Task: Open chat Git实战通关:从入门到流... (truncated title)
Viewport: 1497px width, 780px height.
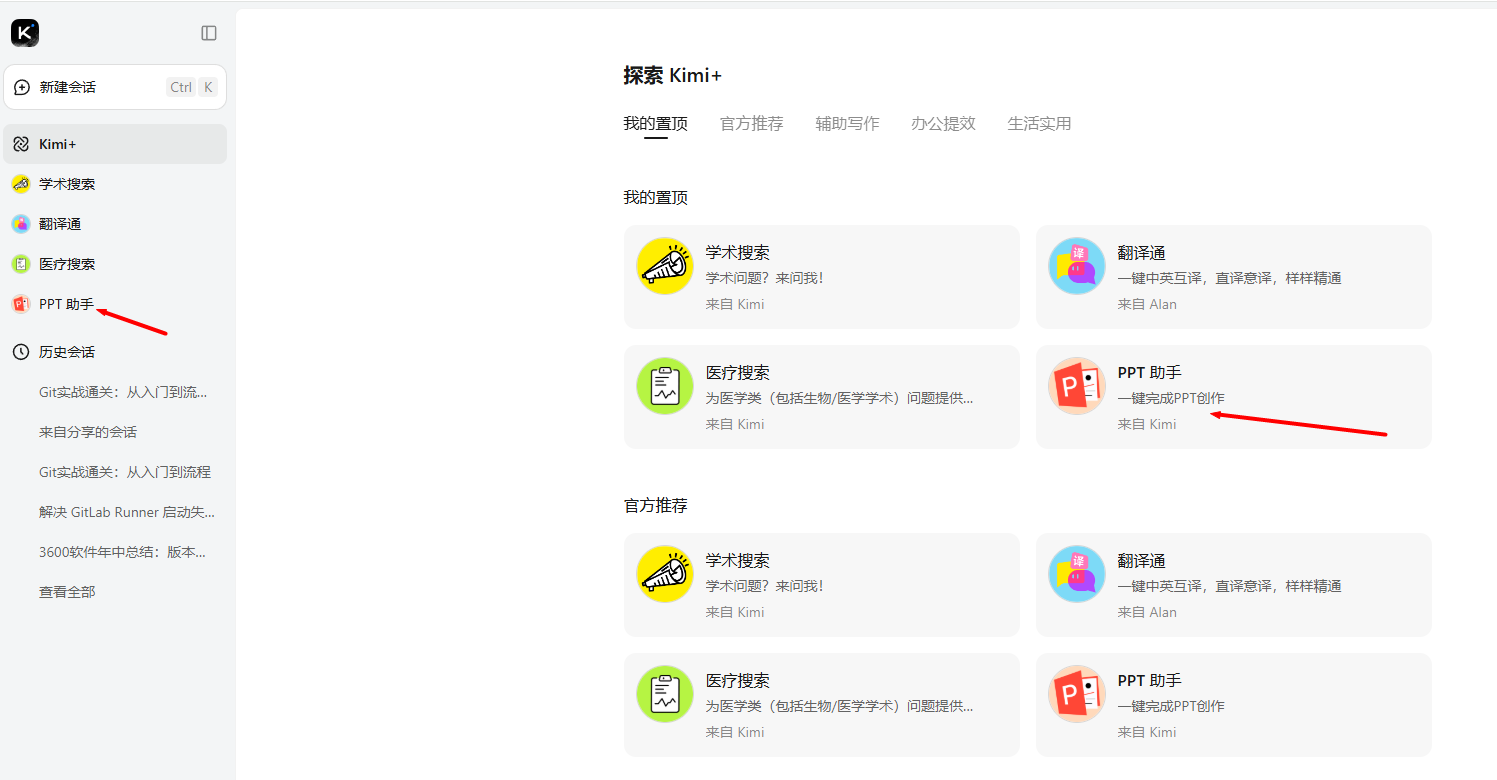Action: point(123,392)
